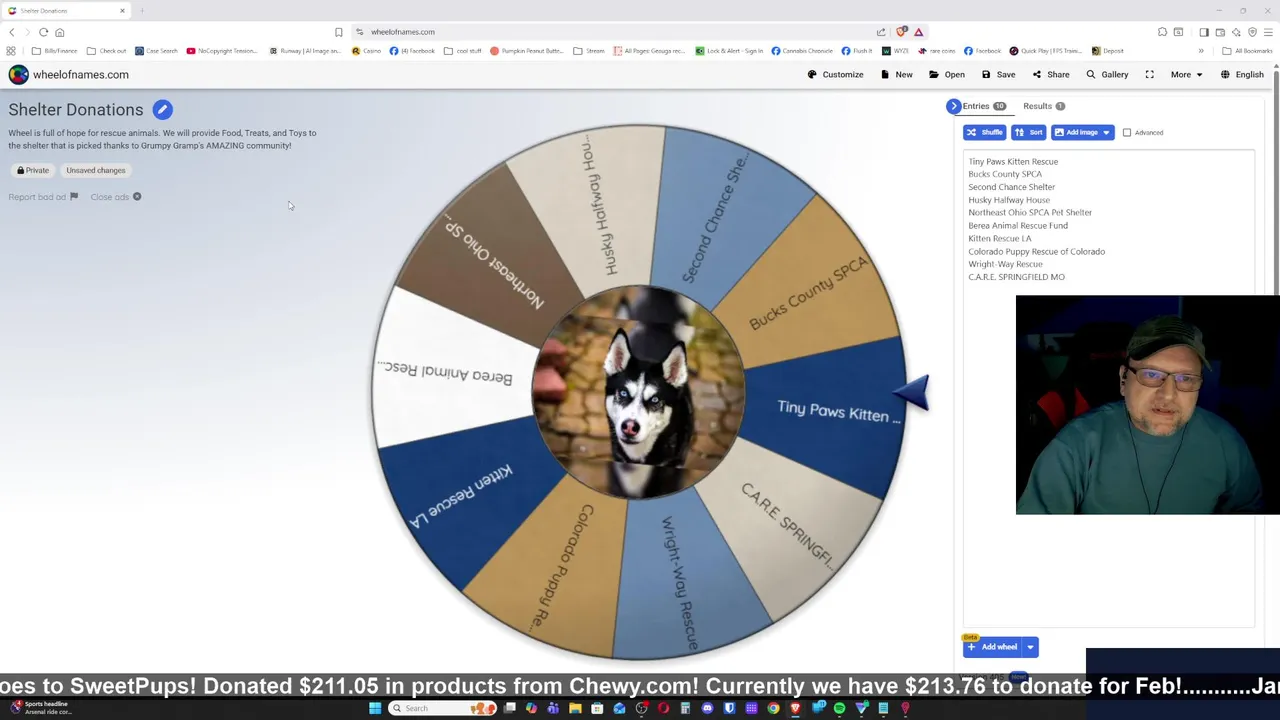Close the Shelter Donations browser tab
Image resolution: width=1280 pixels, height=720 pixels.
(122, 11)
